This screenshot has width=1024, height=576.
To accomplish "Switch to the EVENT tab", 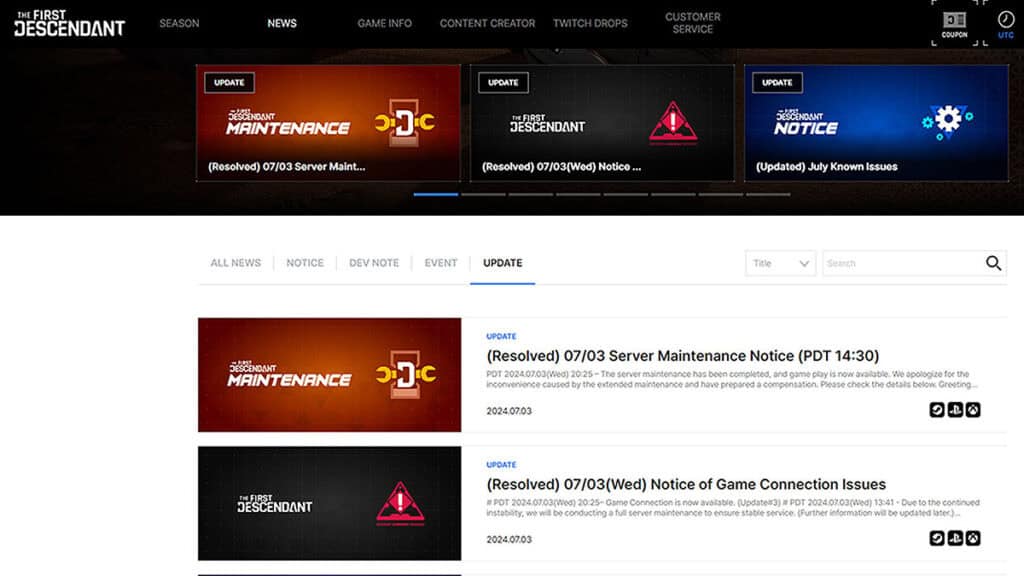I will pos(440,262).
